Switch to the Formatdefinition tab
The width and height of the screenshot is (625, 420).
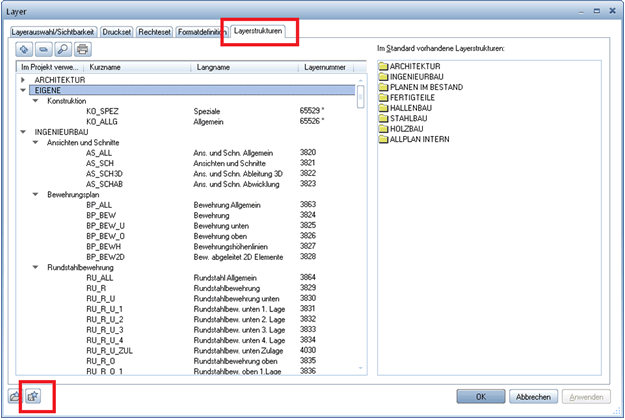pos(201,32)
